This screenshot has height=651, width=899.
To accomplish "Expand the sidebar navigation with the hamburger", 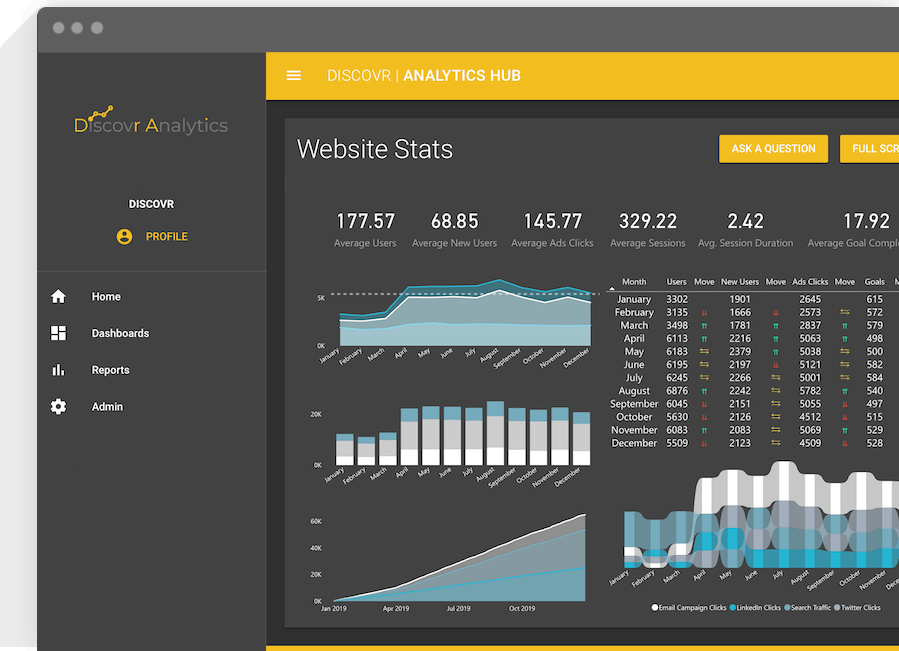I will [x=293, y=75].
